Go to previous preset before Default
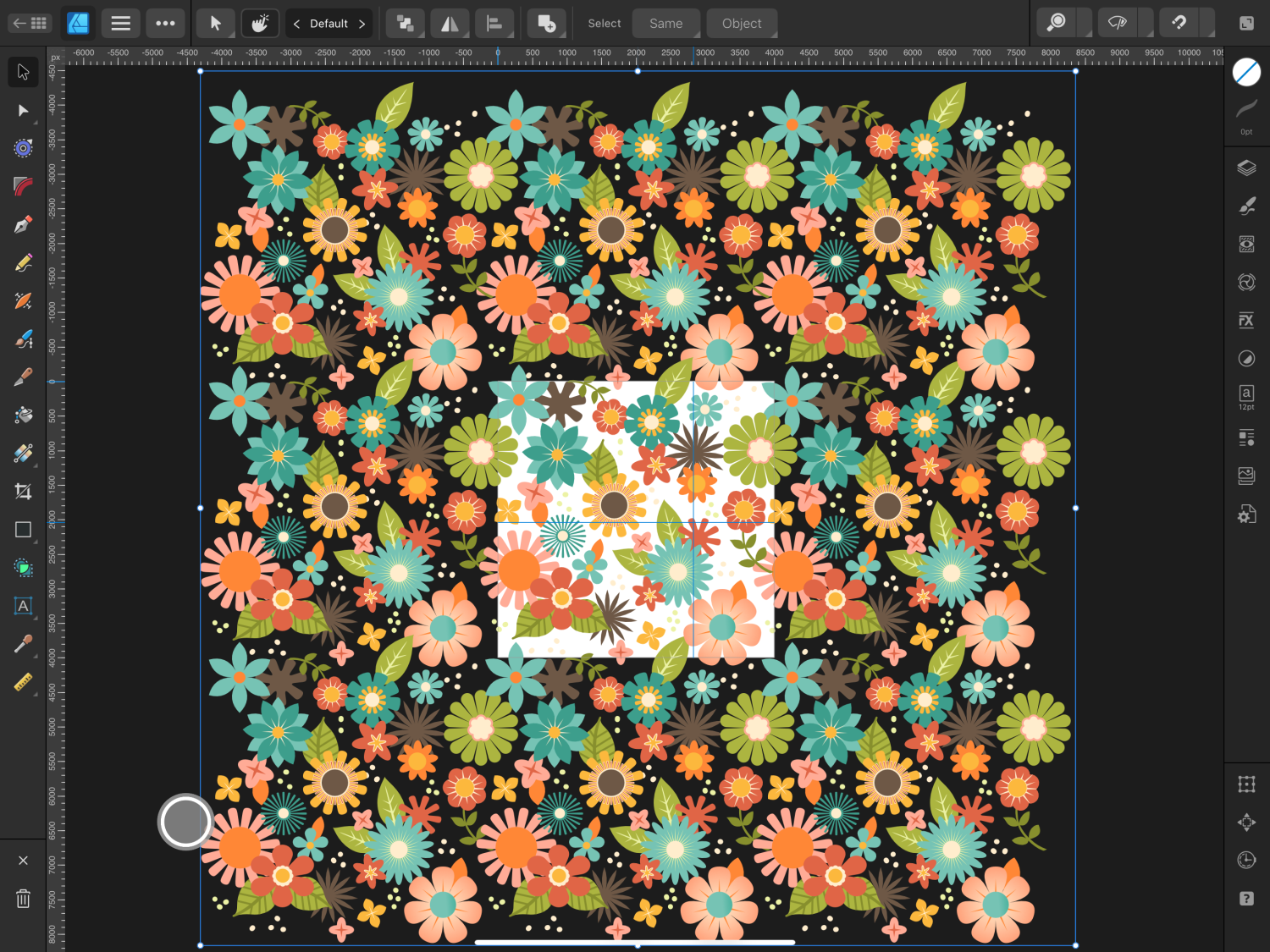1270x952 pixels. pyautogui.click(x=296, y=24)
